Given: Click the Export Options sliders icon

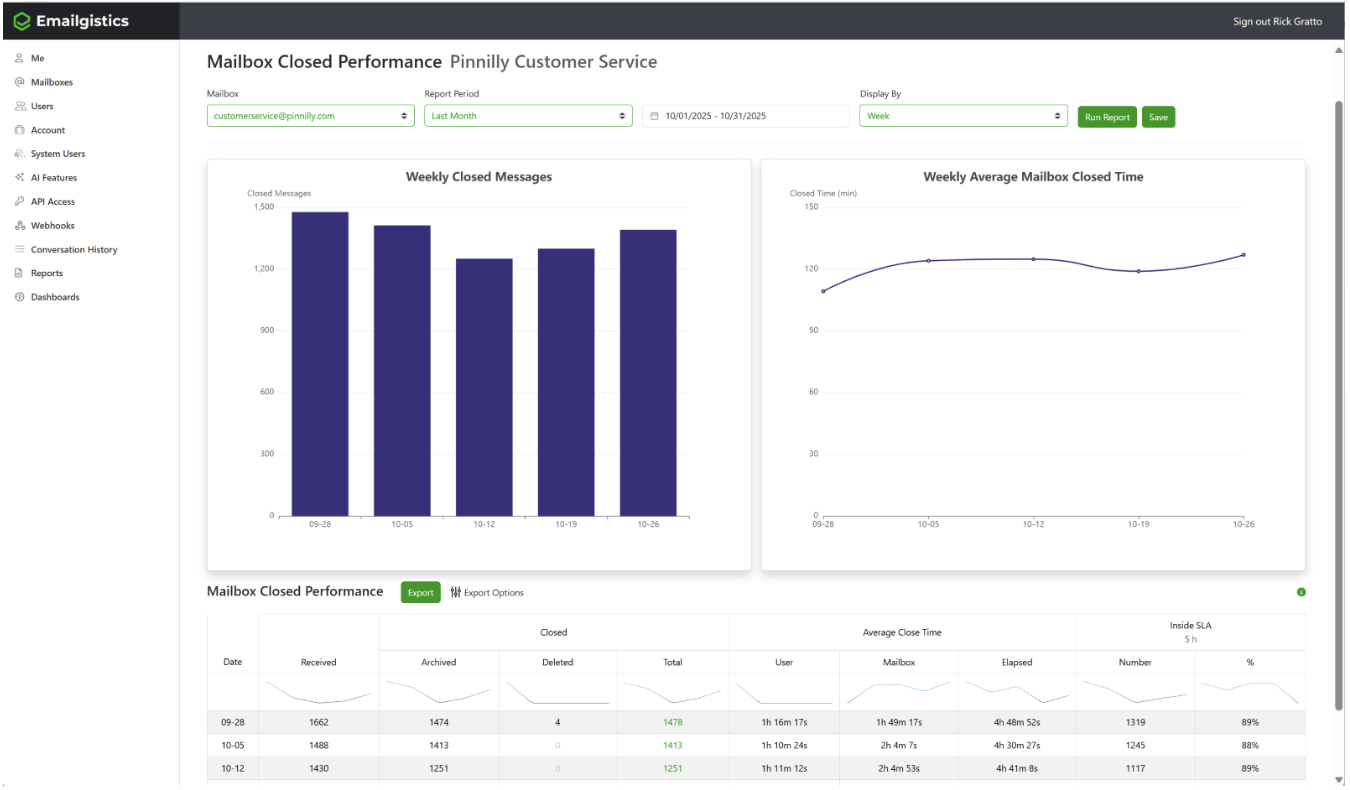Looking at the screenshot, I should [x=455, y=593].
